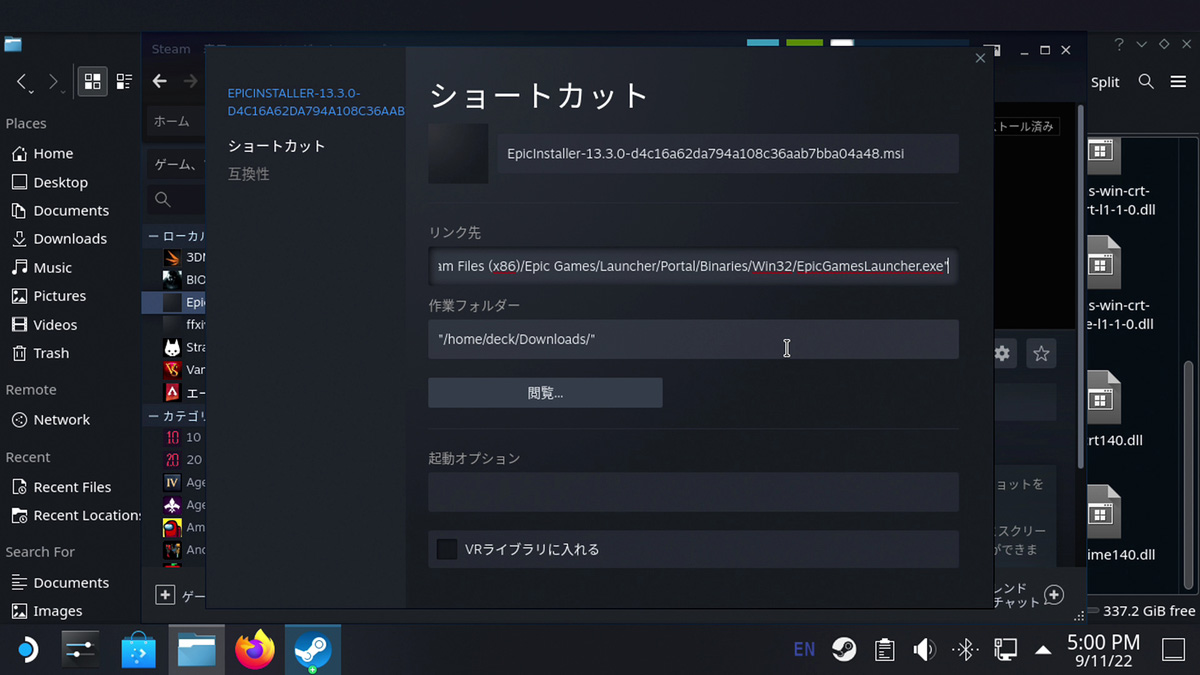Click shortcut icon image placeholder
Image resolution: width=1200 pixels, height=675 pixels.
pyautogui.click(x=458, y=154)
